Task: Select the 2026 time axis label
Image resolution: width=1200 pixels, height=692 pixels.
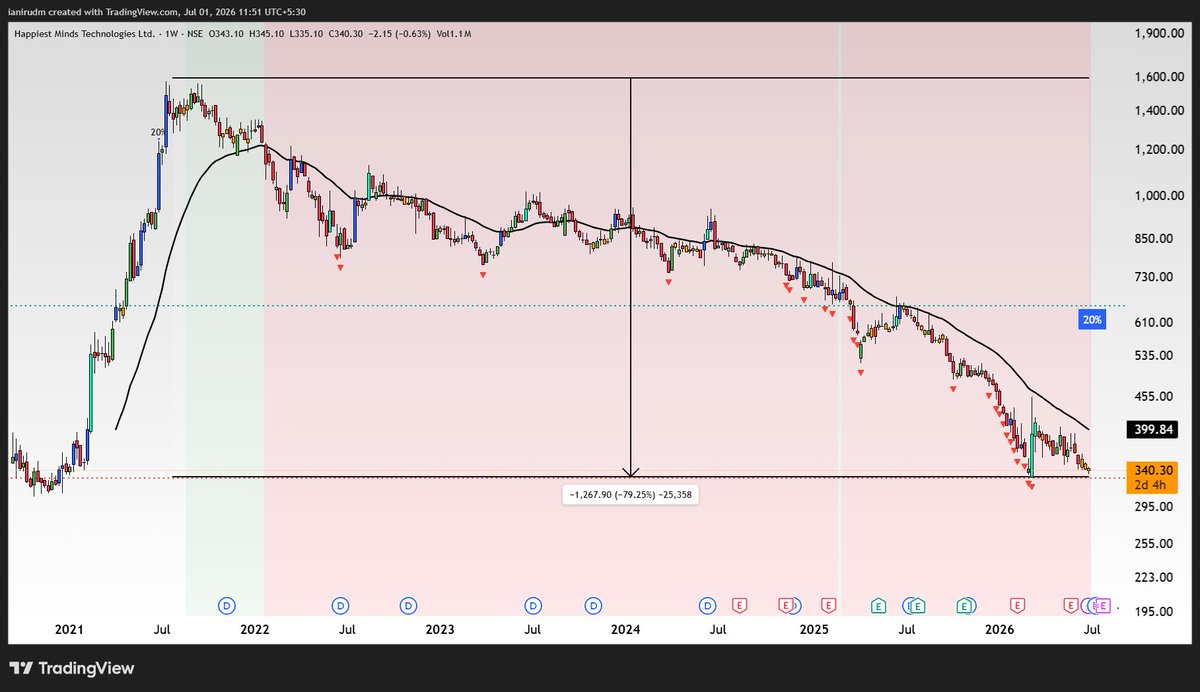Action: 999,630
